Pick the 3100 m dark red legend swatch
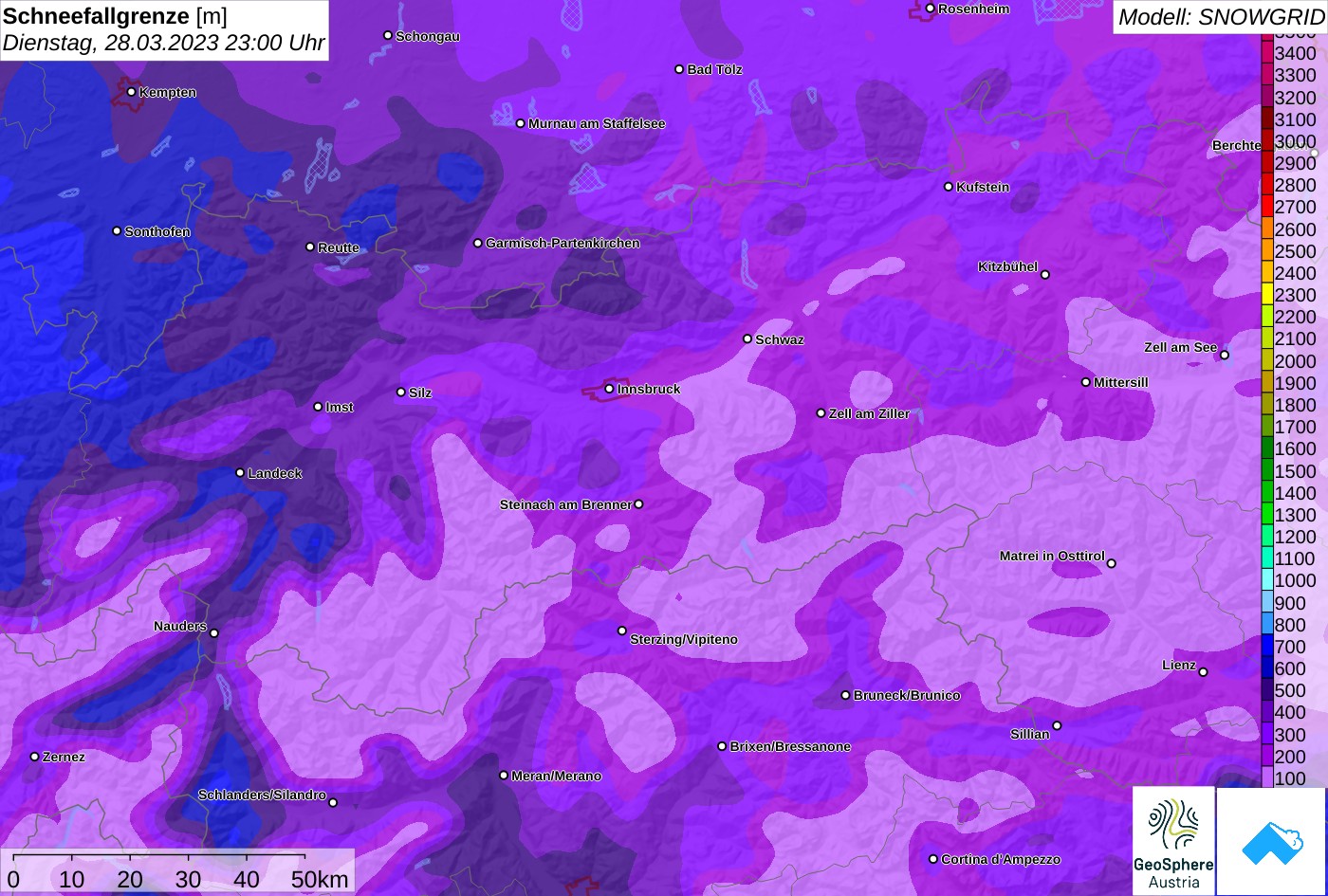 tap(1266, 118)
